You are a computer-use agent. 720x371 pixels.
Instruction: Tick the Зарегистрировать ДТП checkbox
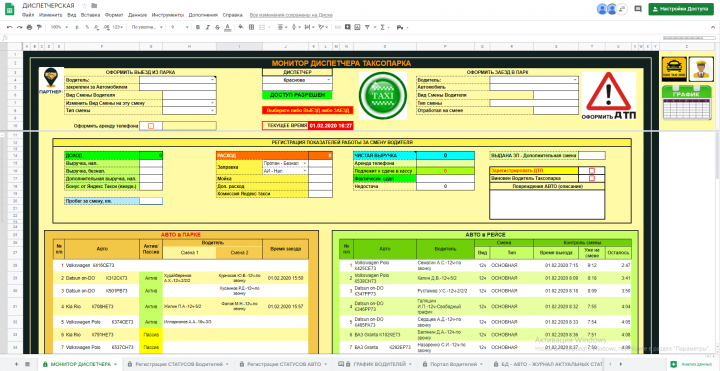(591, 170)
